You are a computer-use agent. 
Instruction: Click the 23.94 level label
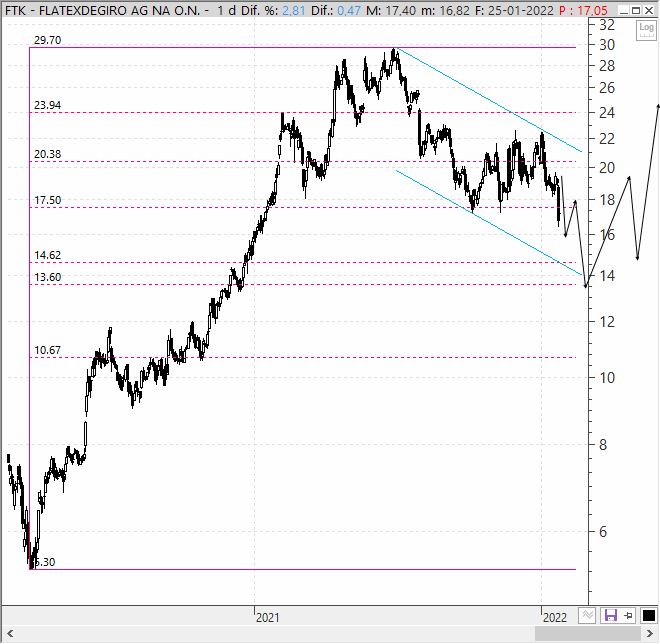(x=48, y=105)
